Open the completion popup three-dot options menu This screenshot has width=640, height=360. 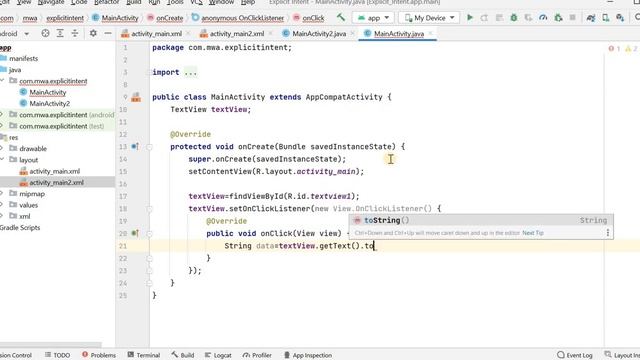tap(608, 233)
